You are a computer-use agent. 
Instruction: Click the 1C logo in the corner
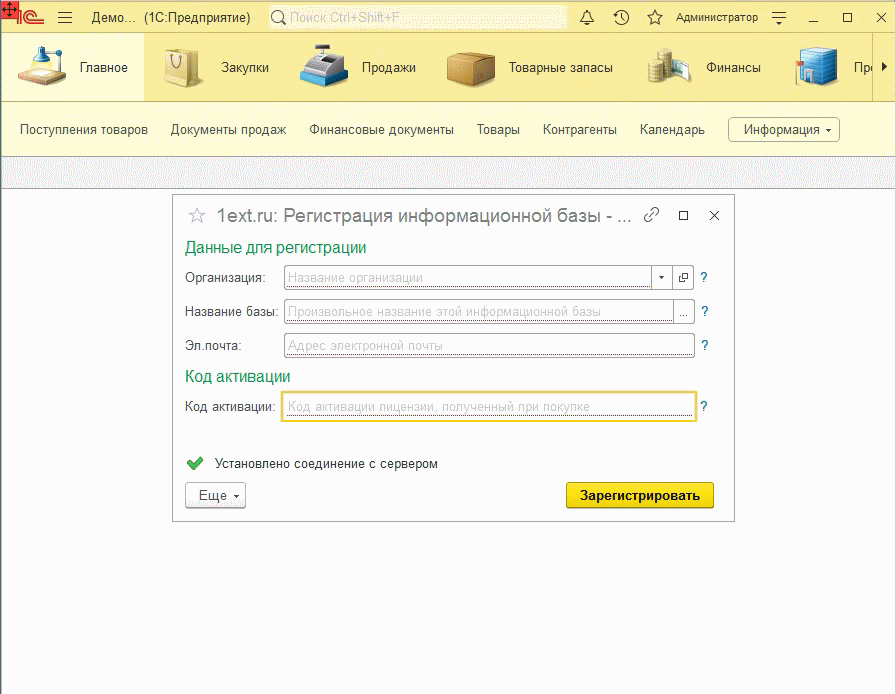tap(29, 16)
